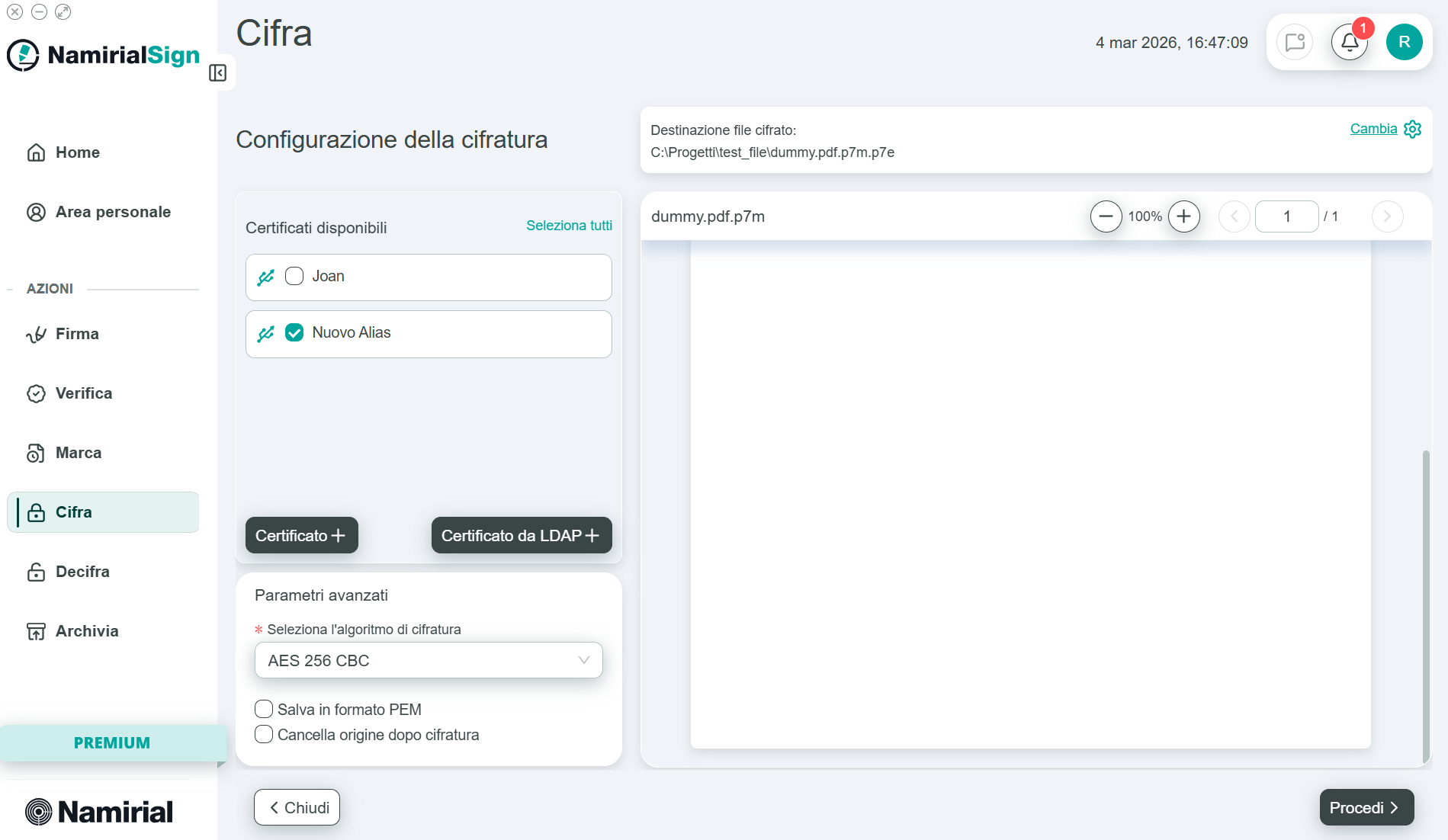Screen dimensions: 1448x840
Task: Enable Cancella origine dopo cifratura
Action: (x=264, y=734)
